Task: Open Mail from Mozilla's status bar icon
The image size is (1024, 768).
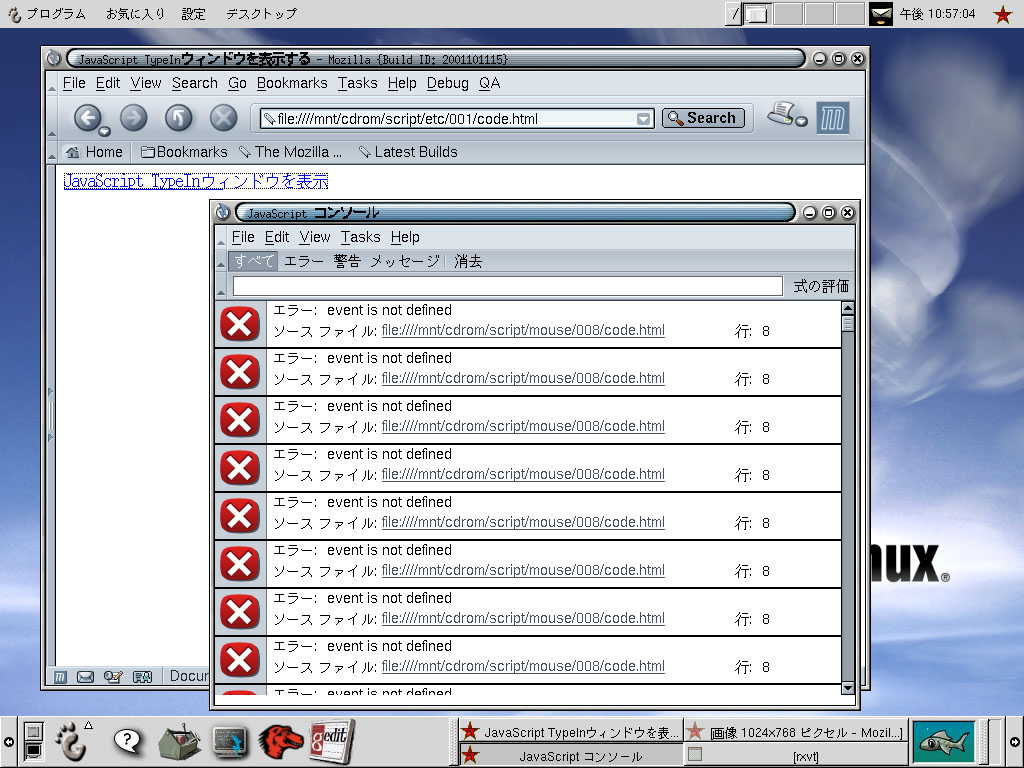Action: (x=86, y=677)
